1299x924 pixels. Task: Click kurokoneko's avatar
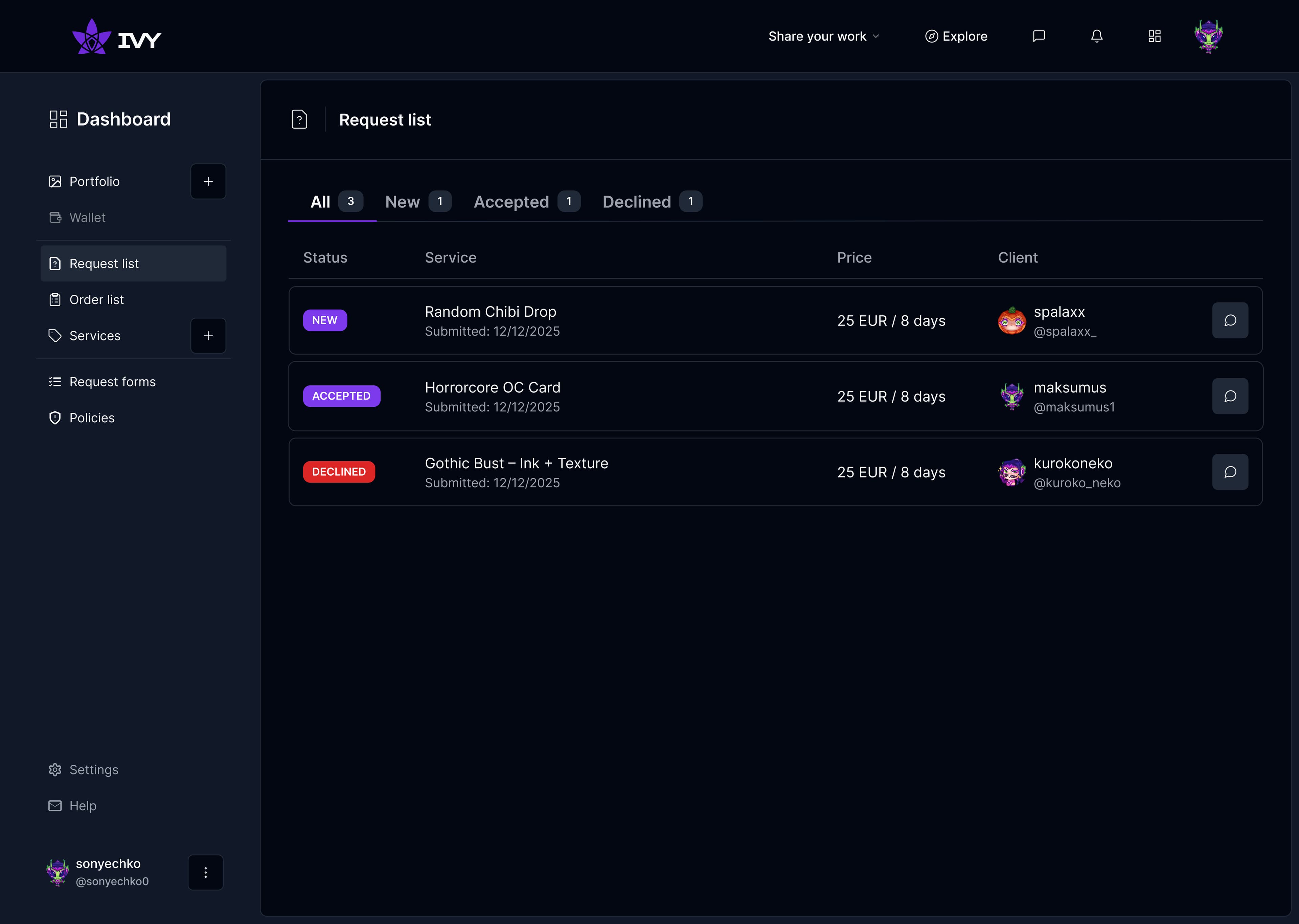coord(1012,472)
